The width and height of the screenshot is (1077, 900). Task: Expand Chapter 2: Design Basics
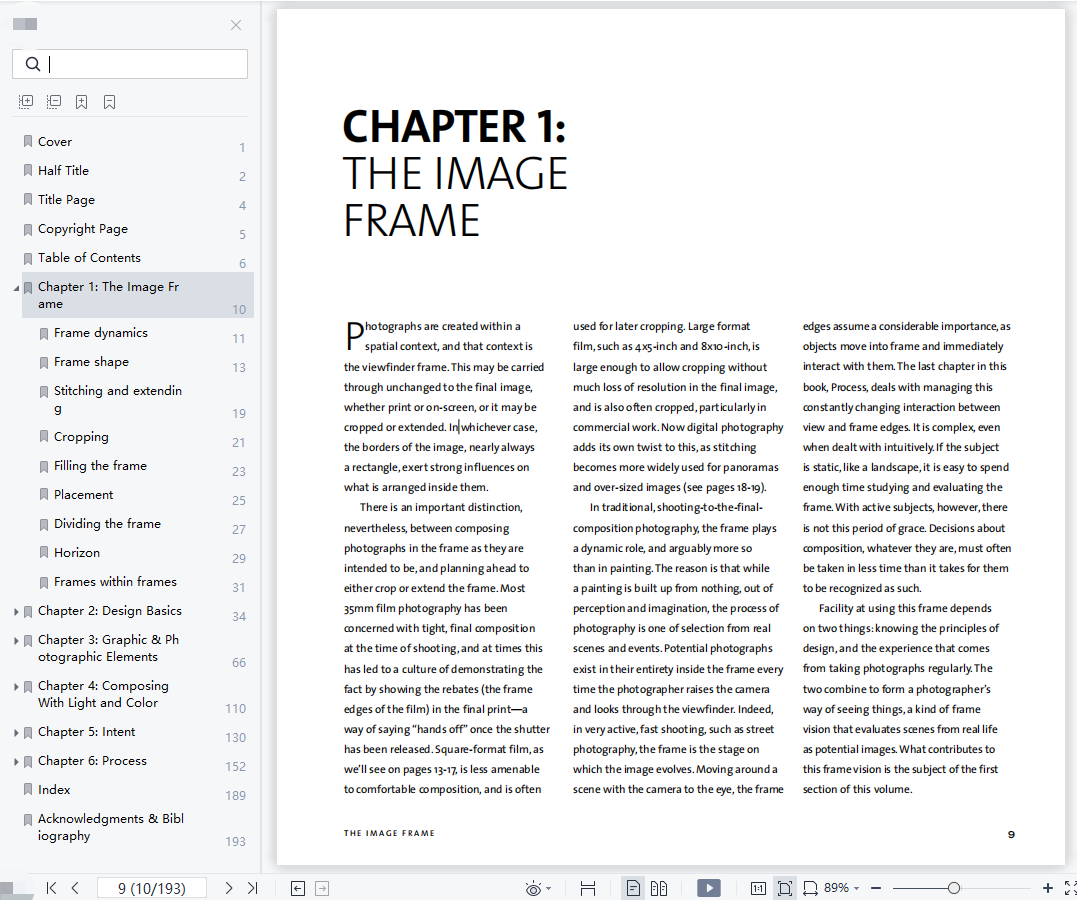click(x=16, y=611)
